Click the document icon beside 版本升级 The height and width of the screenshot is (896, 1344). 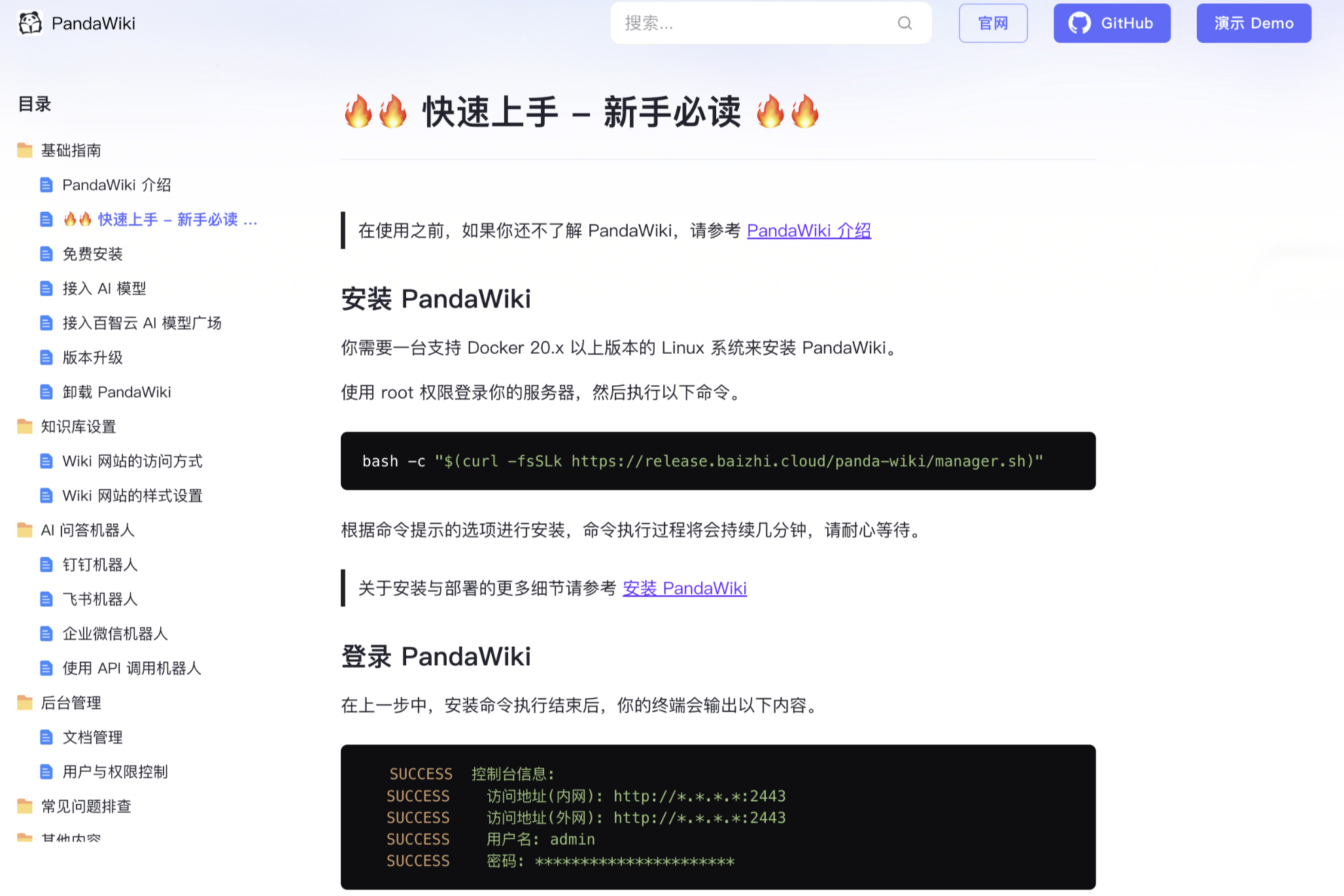(46, 358)
